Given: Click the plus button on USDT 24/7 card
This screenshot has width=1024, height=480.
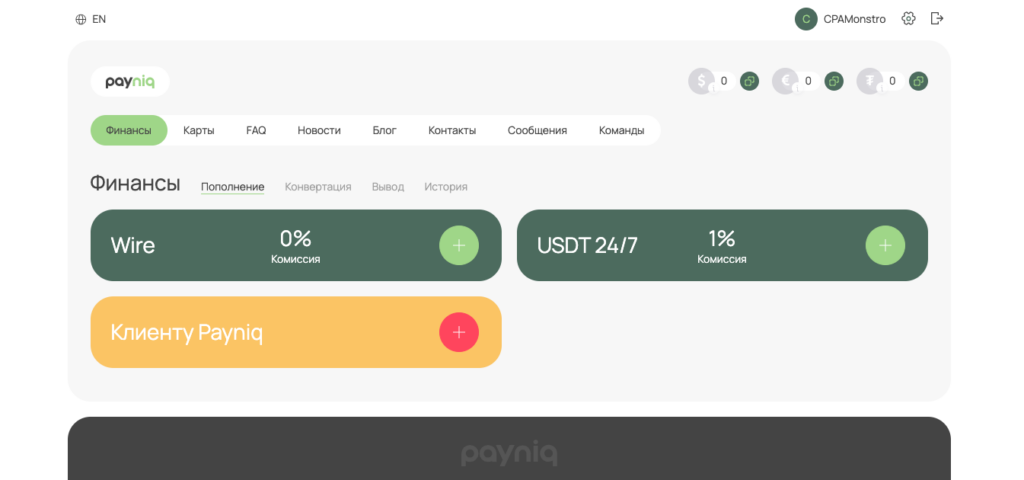Looking at the screenshot, I should (x=886, y=246).
